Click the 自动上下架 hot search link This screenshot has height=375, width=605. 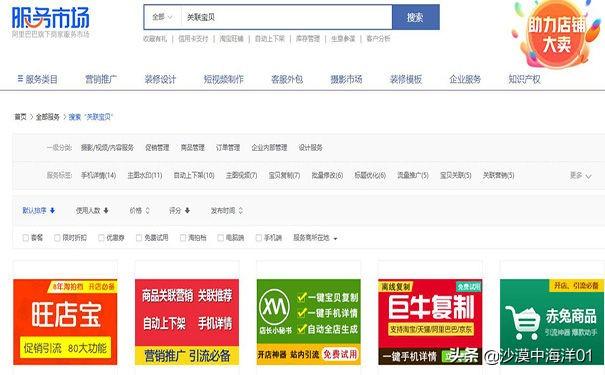[x=270, y=39]
